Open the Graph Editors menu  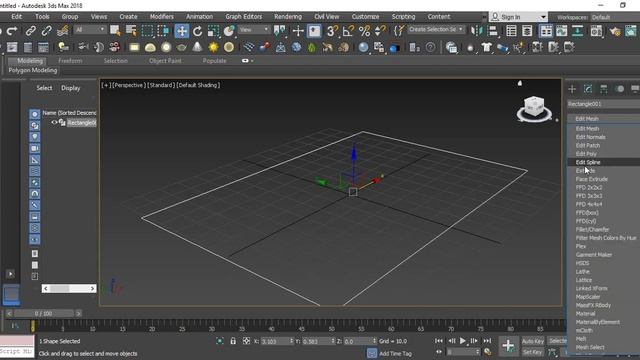pos(244,17)
